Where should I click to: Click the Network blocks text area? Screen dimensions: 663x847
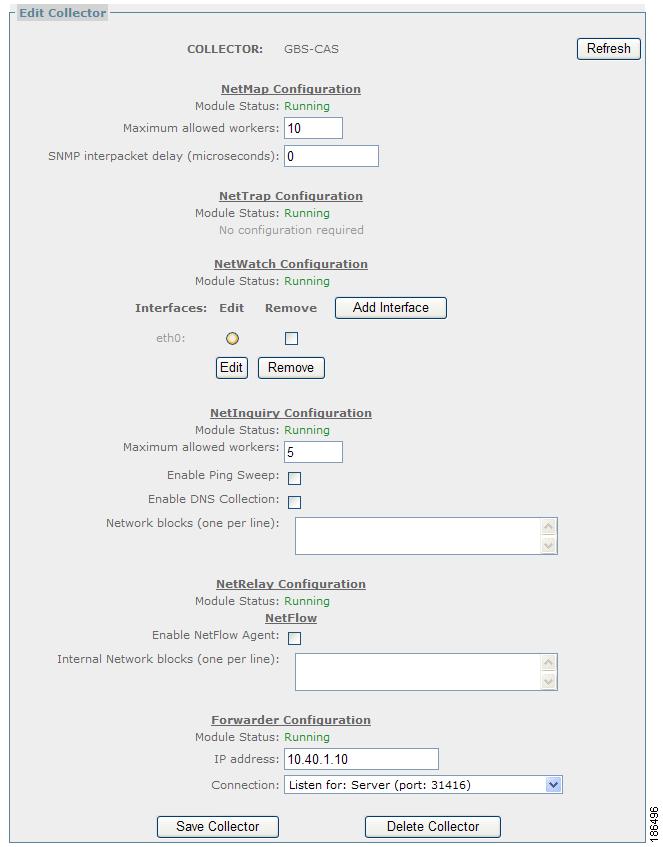tap(418, 535)
